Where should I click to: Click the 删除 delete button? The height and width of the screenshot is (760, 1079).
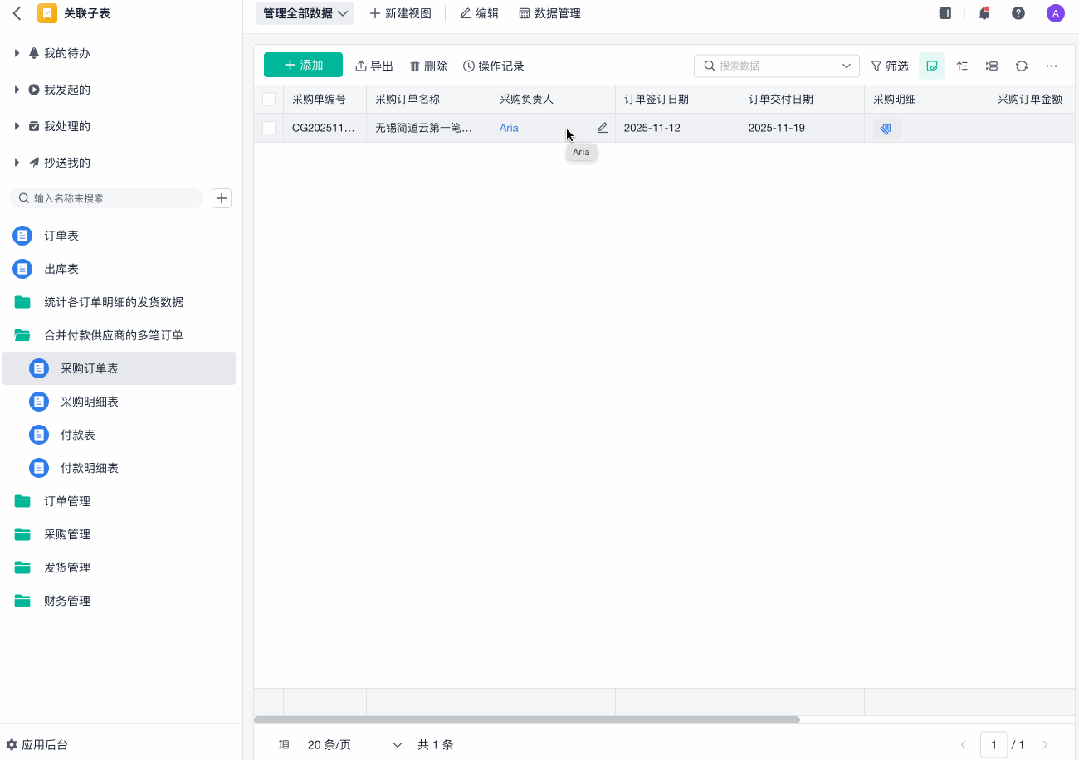coord(429,66)
